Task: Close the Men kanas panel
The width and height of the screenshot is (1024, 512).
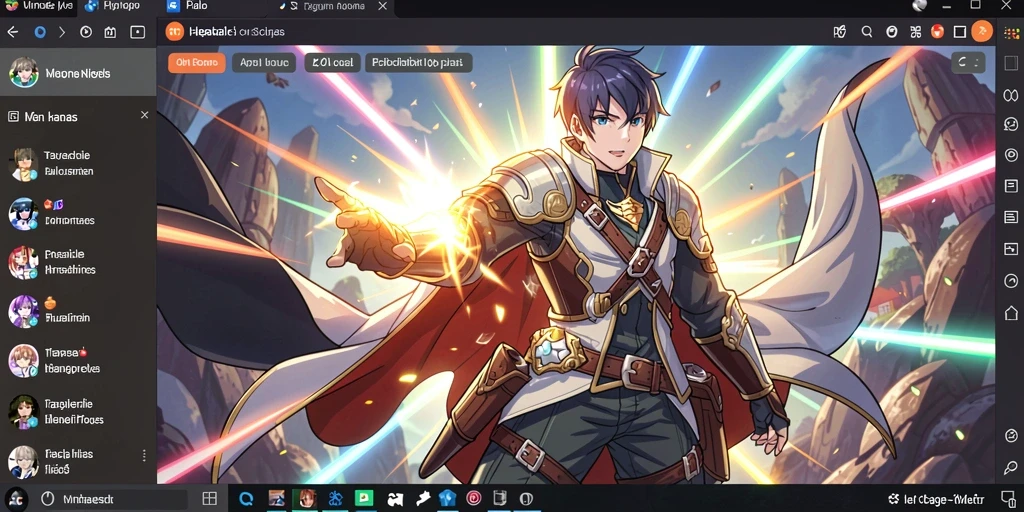Action: pyautogui.click(x=144, y=115)
